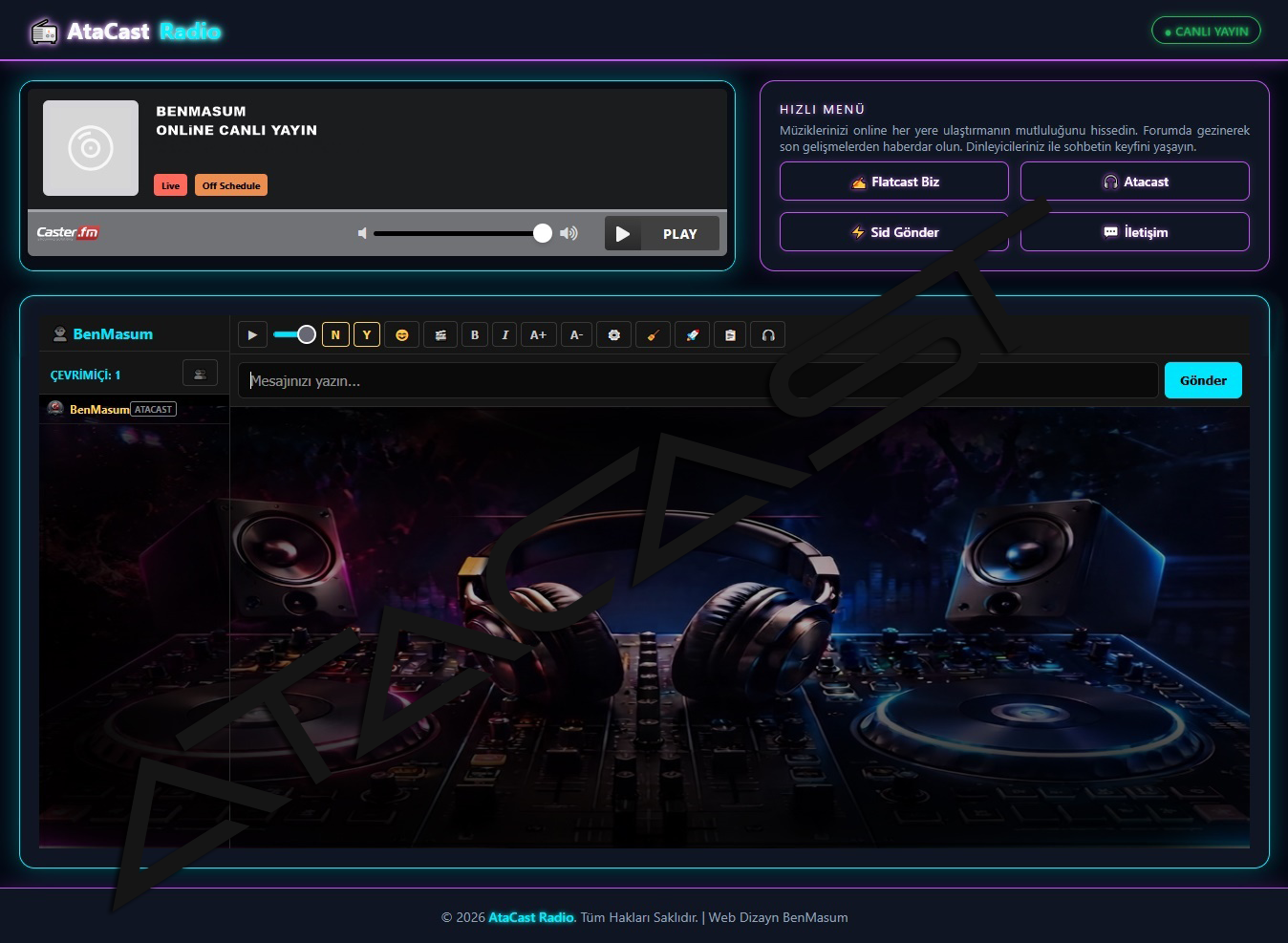This screenshot has width=1288, height=943.
Task: Click the loud speaker icon on player
Action: click(569, 233)
